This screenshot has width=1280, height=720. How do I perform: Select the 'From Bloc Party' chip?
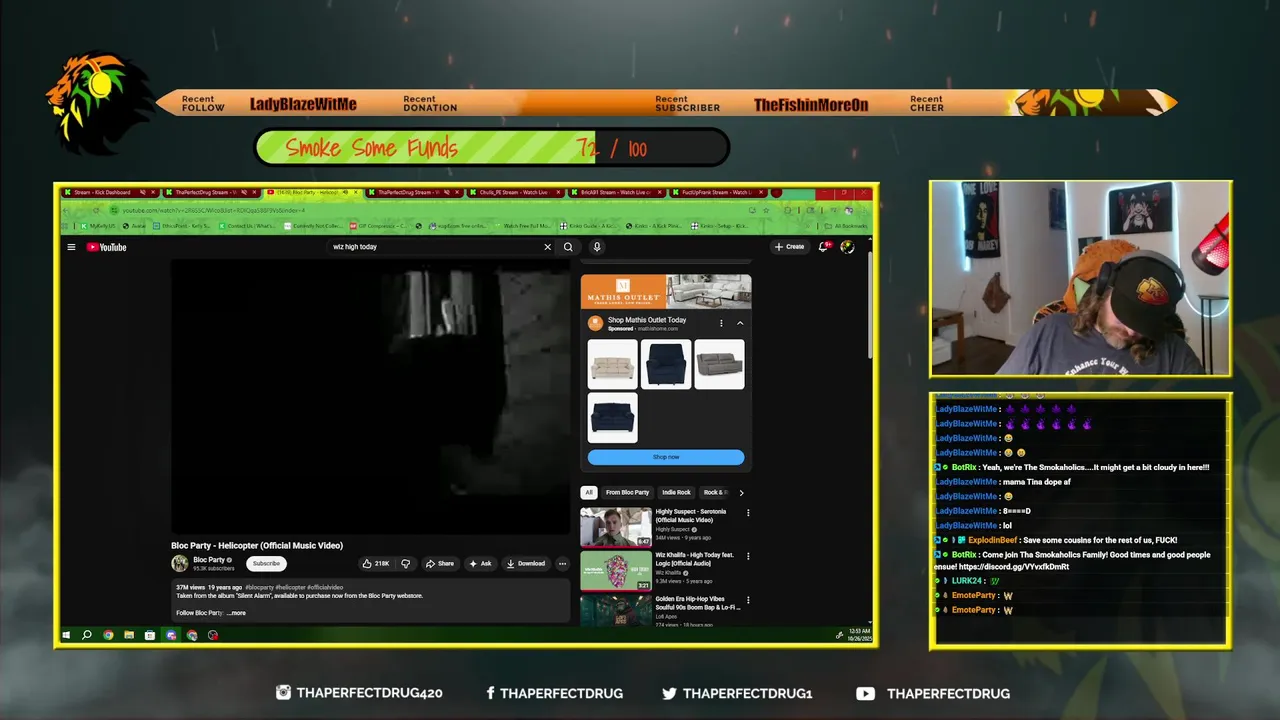click(x=628, y=492)
